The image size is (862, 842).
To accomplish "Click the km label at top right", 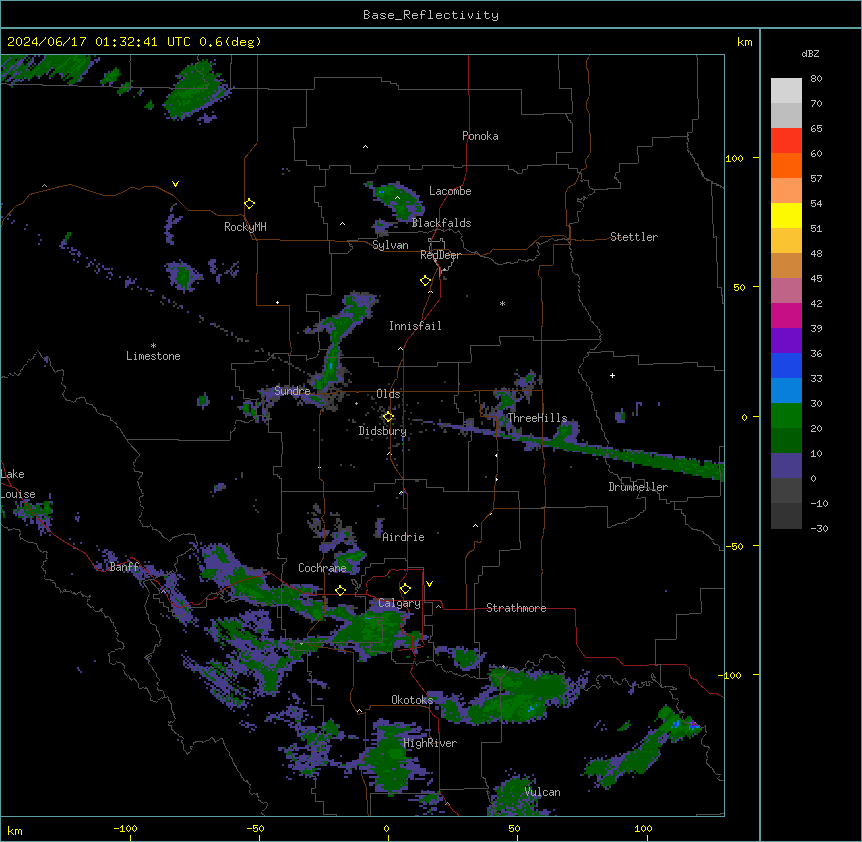I will pos(744,42).
